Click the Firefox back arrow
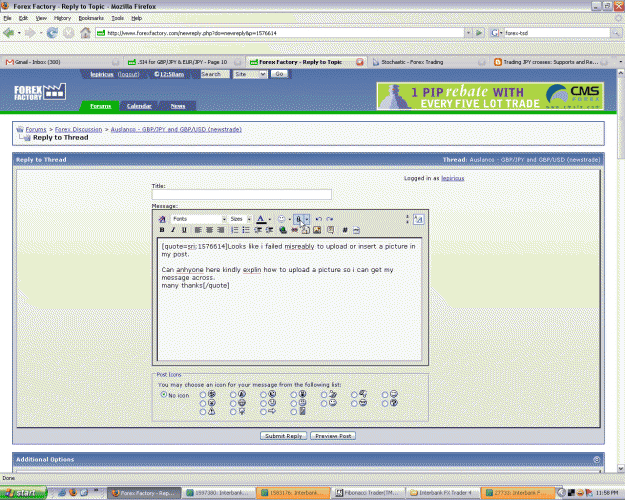This screenshot has width=625, height=500. [9, 33]
